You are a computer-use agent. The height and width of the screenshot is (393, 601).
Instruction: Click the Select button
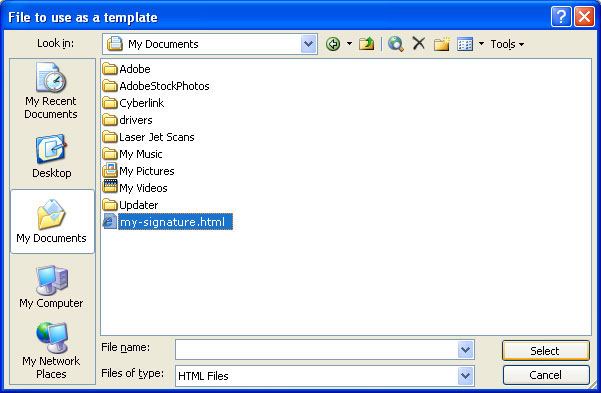coord(546,351)
